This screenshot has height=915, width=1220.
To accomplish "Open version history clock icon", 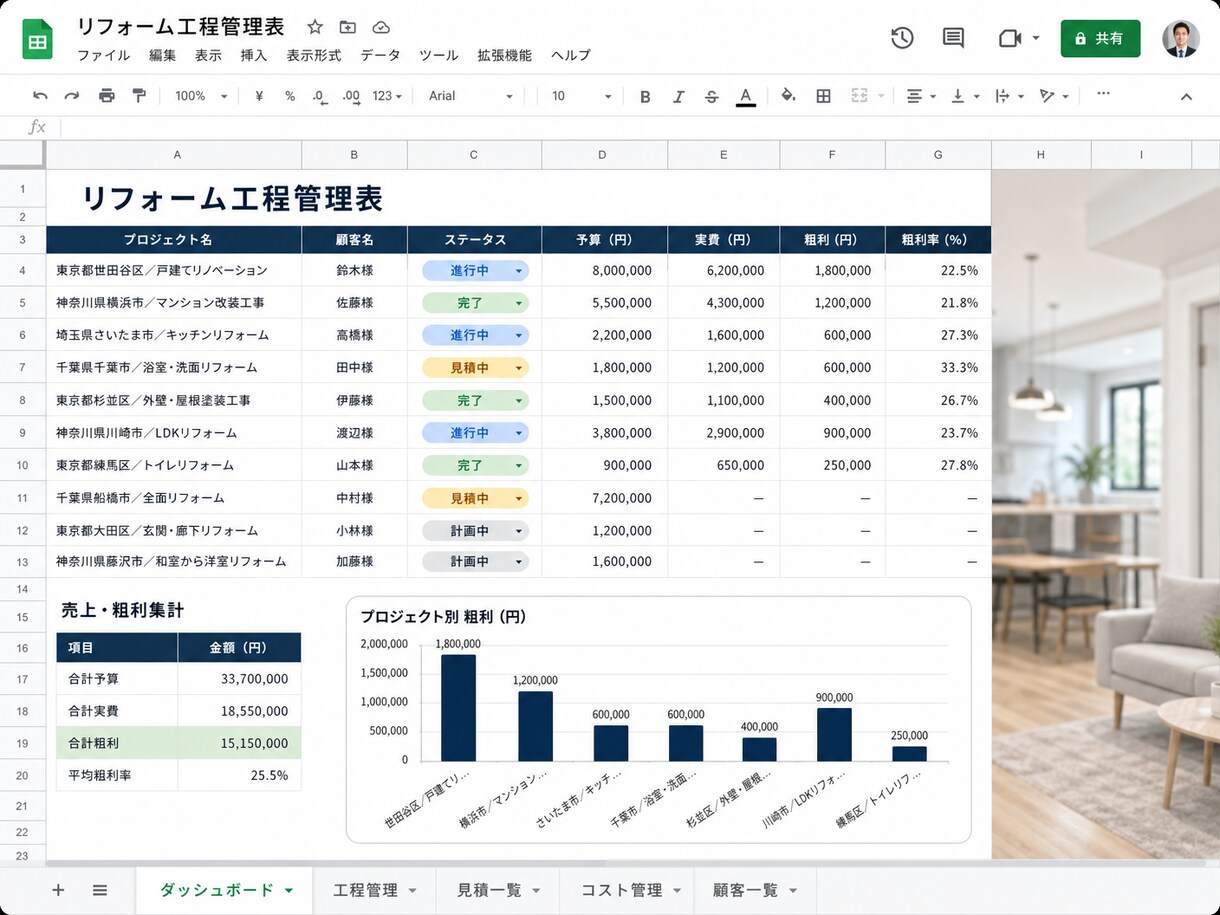I will pyautogui.click(x=902, y=38).
